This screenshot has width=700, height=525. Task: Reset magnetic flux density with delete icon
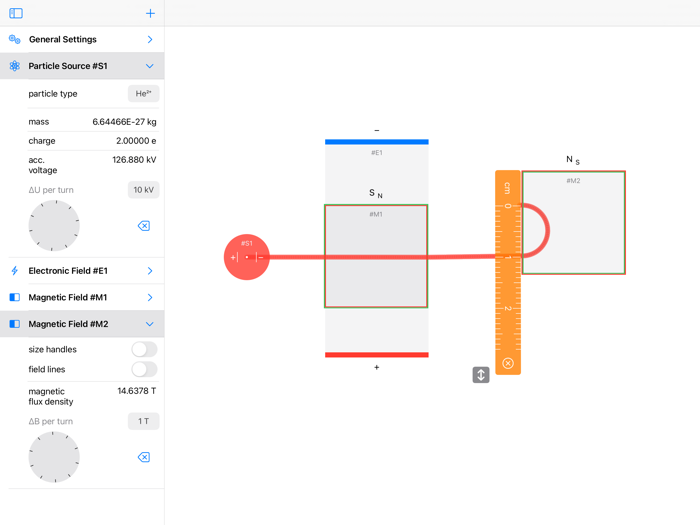(144, 457)
